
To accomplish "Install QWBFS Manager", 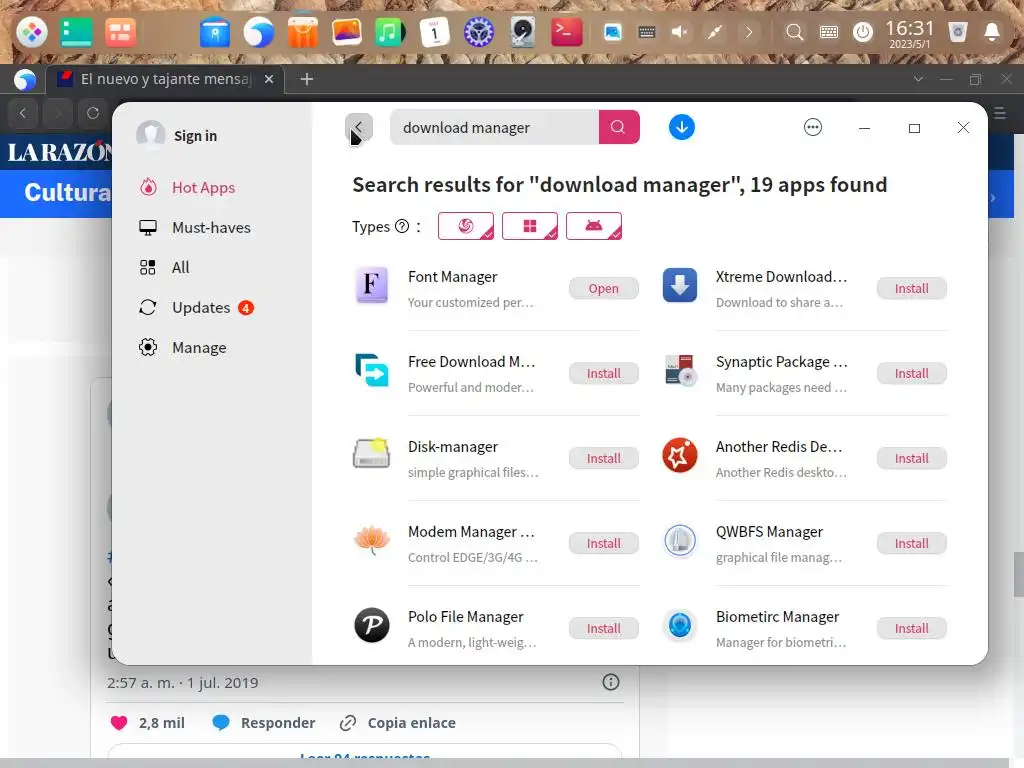I will click(x=912, y=543).
